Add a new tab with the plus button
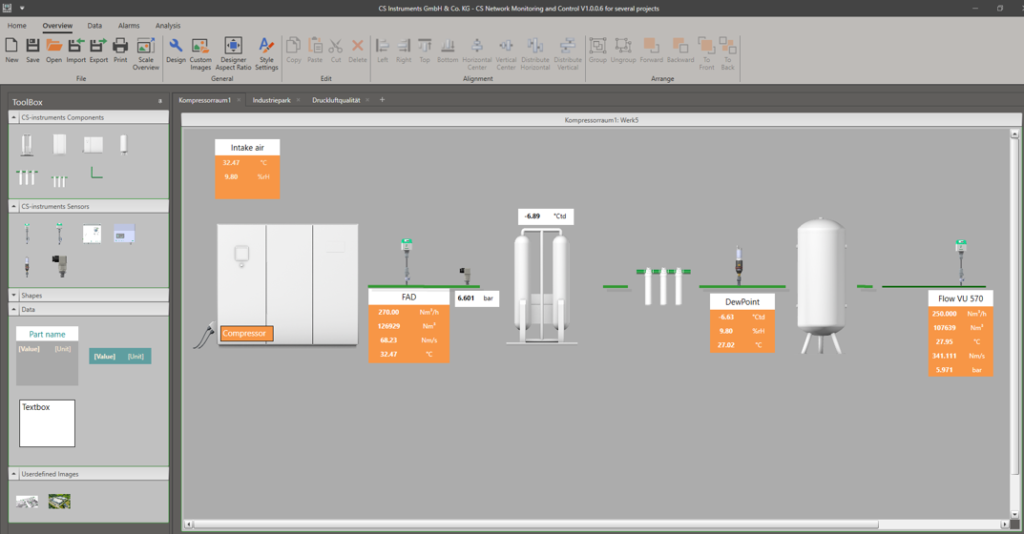This screenshot has width=1024, height=534. coord(381,100)
